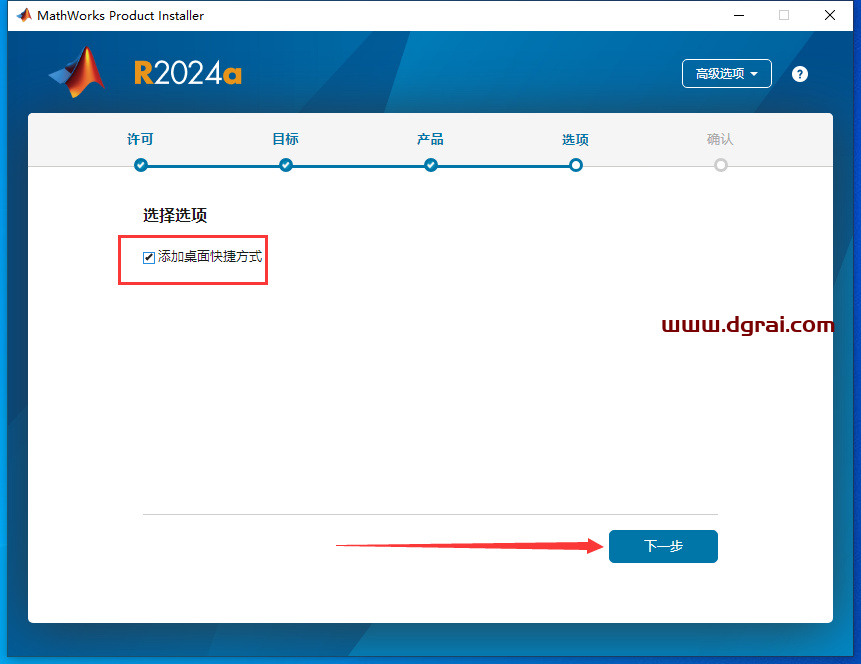The height and width of the screenshot is (664, 861).
Task: Click the R2024a version text
Action: pos(188,73)
